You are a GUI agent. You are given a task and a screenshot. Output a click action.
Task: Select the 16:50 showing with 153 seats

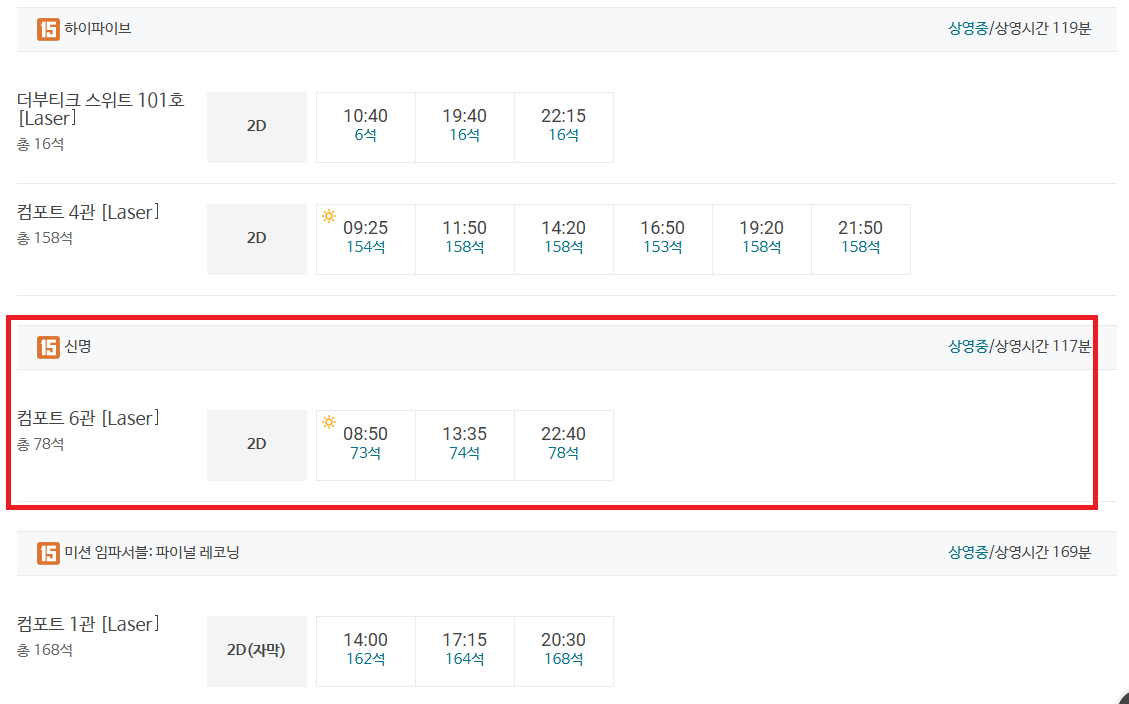(662, 239)
